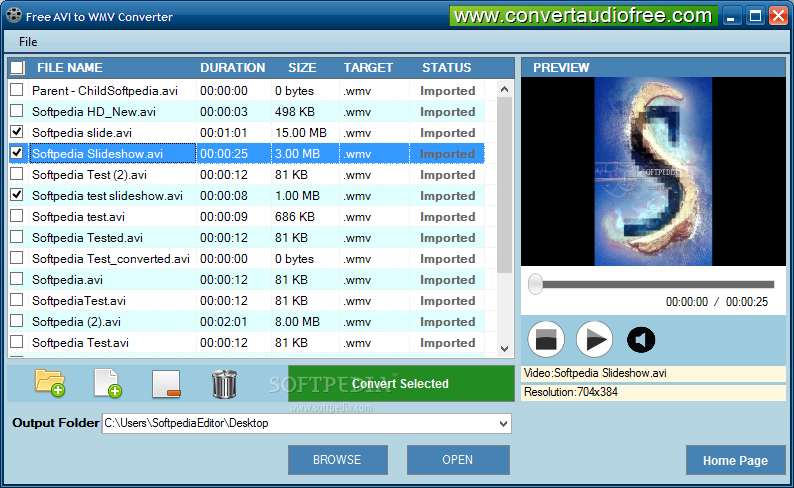Click the trash can clear list icon
The image size is (794, 488).
pos(224,384)
